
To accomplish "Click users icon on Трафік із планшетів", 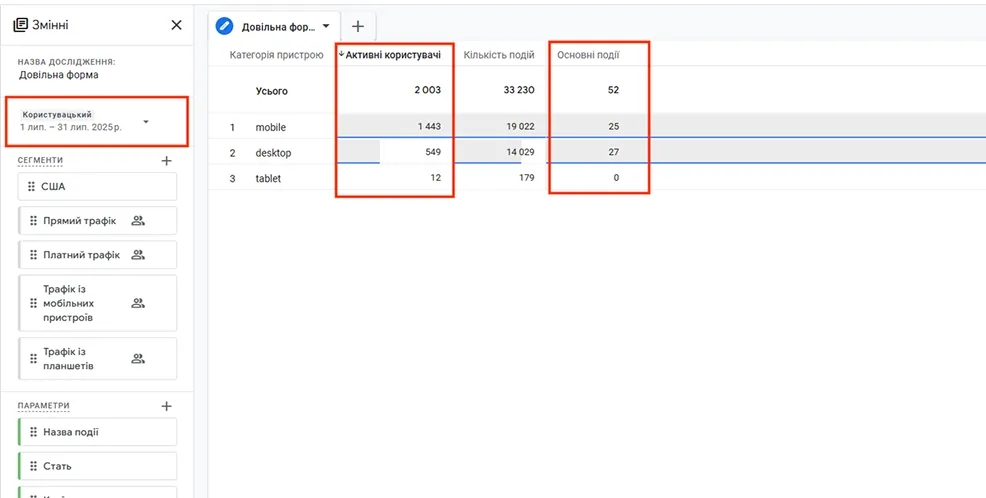I will pos(138,359).
